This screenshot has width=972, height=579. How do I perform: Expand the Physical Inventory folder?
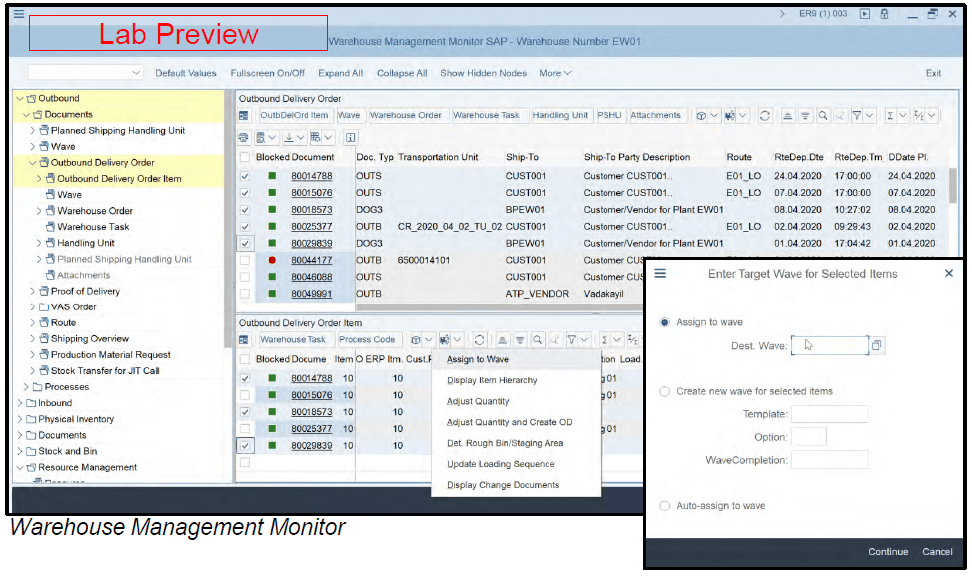click(20, 420)
